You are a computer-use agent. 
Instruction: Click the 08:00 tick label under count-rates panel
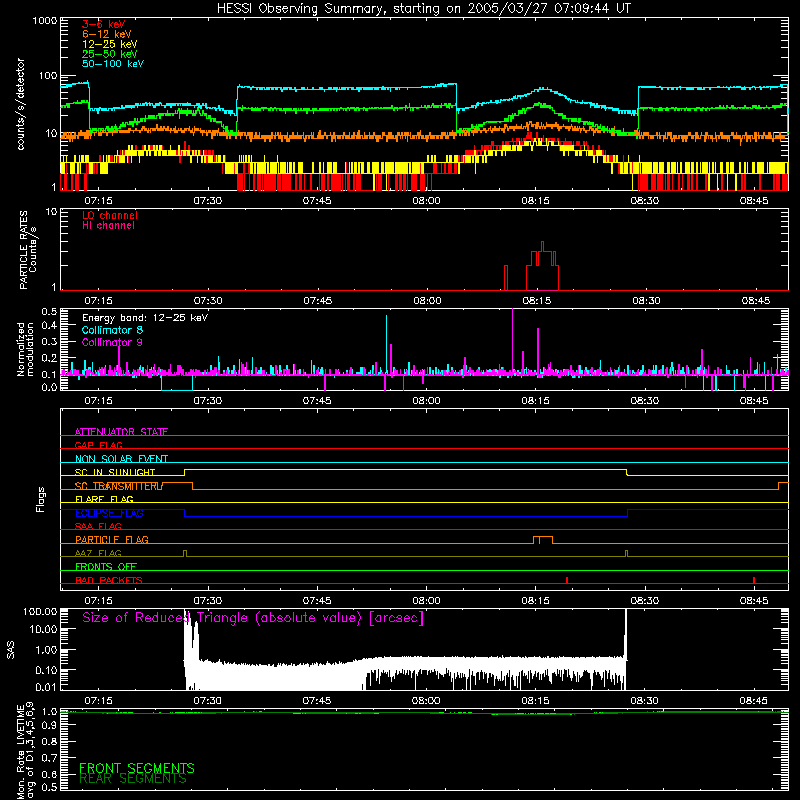point(427,201)
